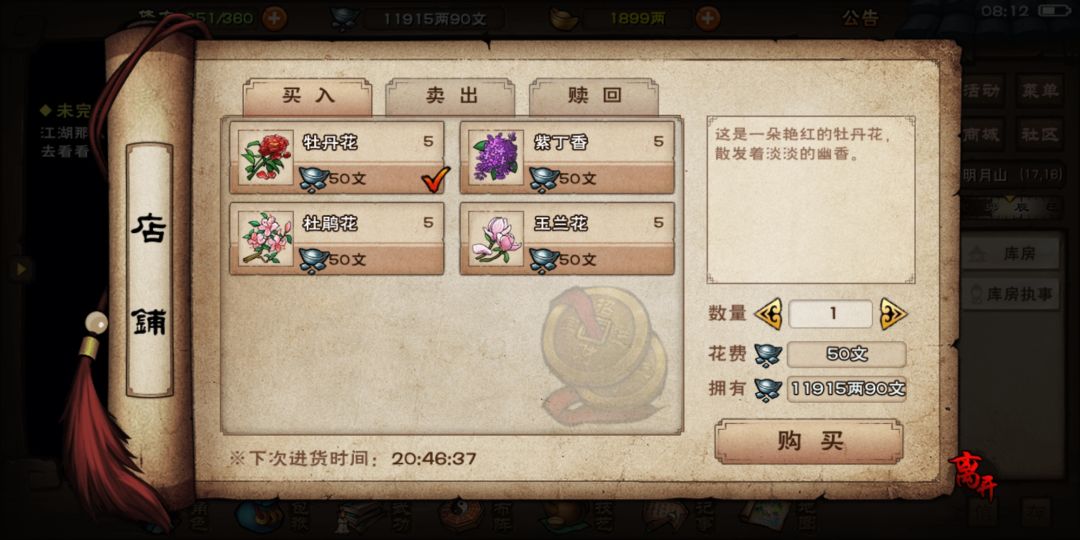Image resolution: width=1080 pixels, height=540 pixels.
Task: Tap the silver ingot icon beside 花费
Action: click(x=768, y=355)
